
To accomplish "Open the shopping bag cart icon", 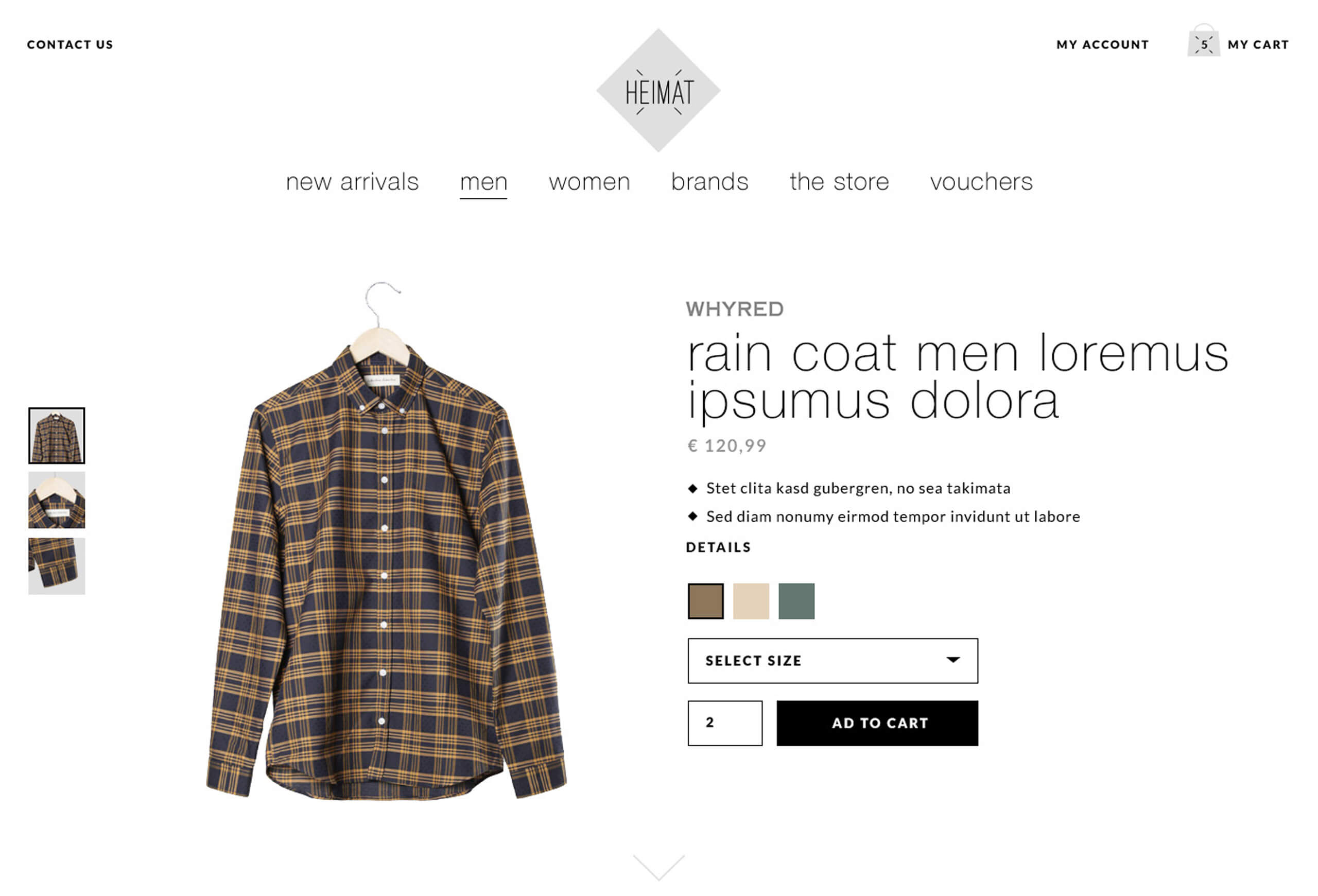I will pos(1203,40).
